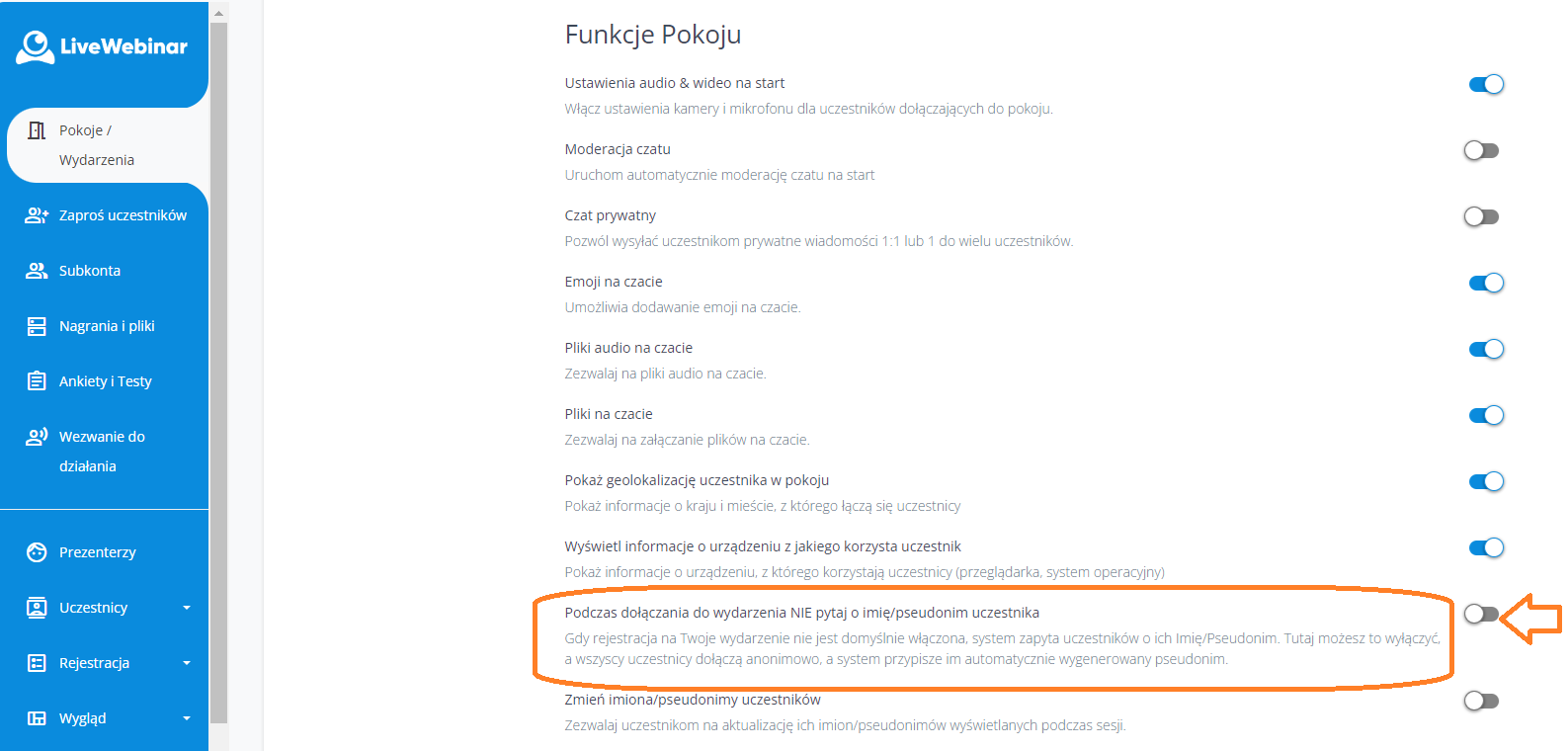
Task: Click the LiveWebinar logo icon
Action: click(x=36, y=46)
